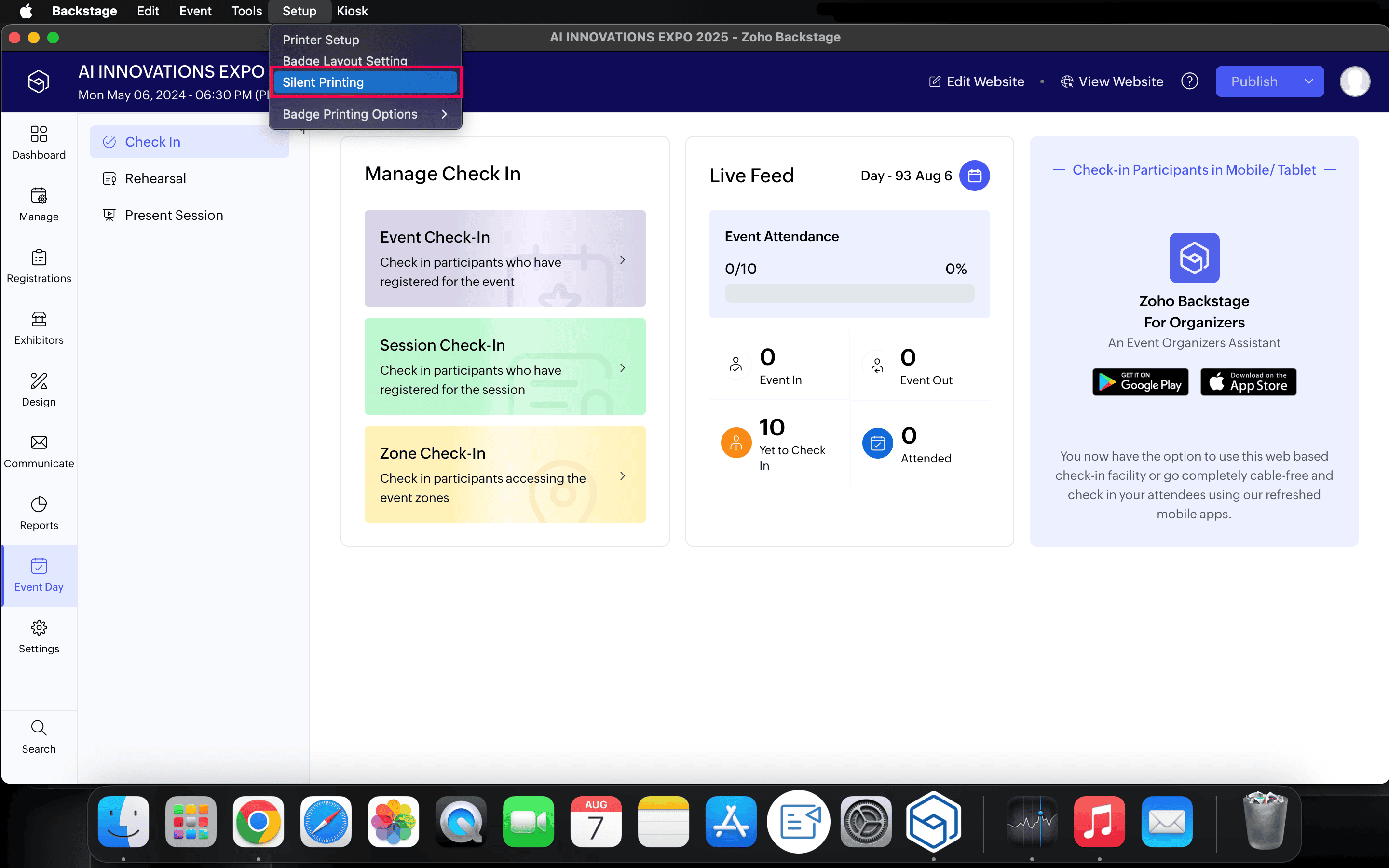Select Rehearsal in Event Day list

tap(155, 178)
